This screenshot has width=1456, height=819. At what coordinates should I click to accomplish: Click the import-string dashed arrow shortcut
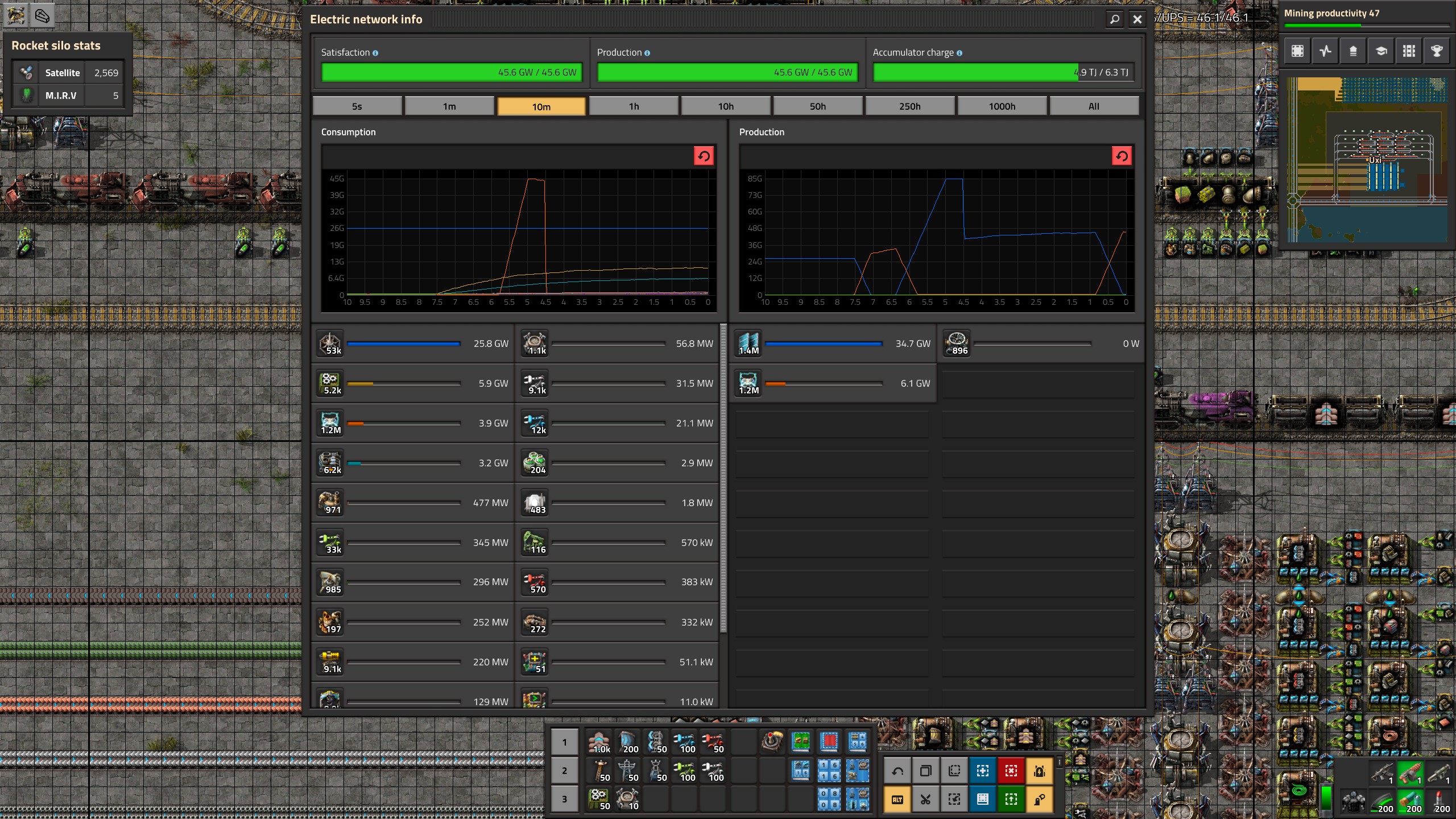(954, 800)
